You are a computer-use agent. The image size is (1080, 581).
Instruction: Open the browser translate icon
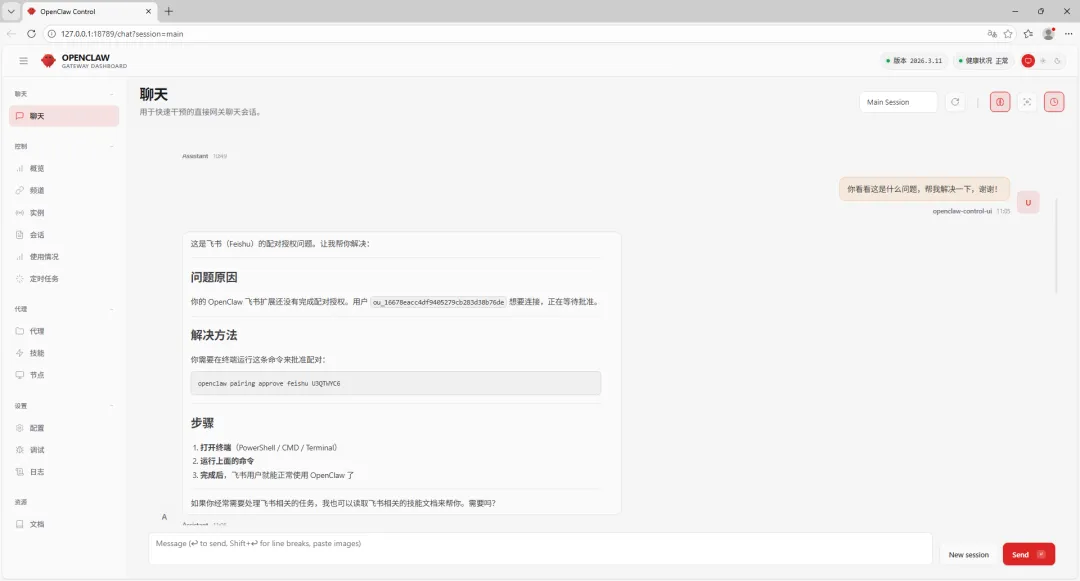(x=992, y=34)
